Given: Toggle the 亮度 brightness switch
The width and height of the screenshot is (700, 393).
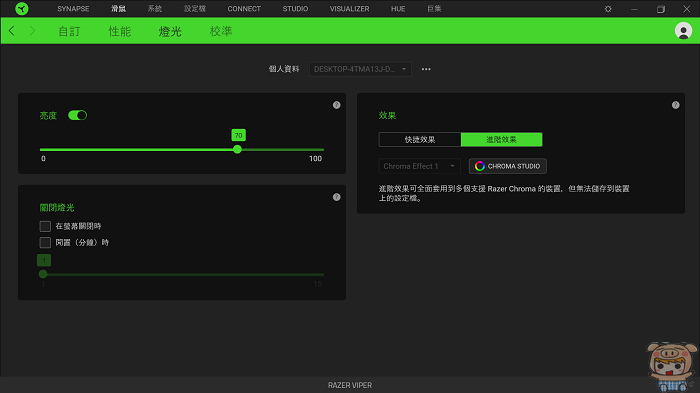Looking at the screenshot, I should 77,115.
